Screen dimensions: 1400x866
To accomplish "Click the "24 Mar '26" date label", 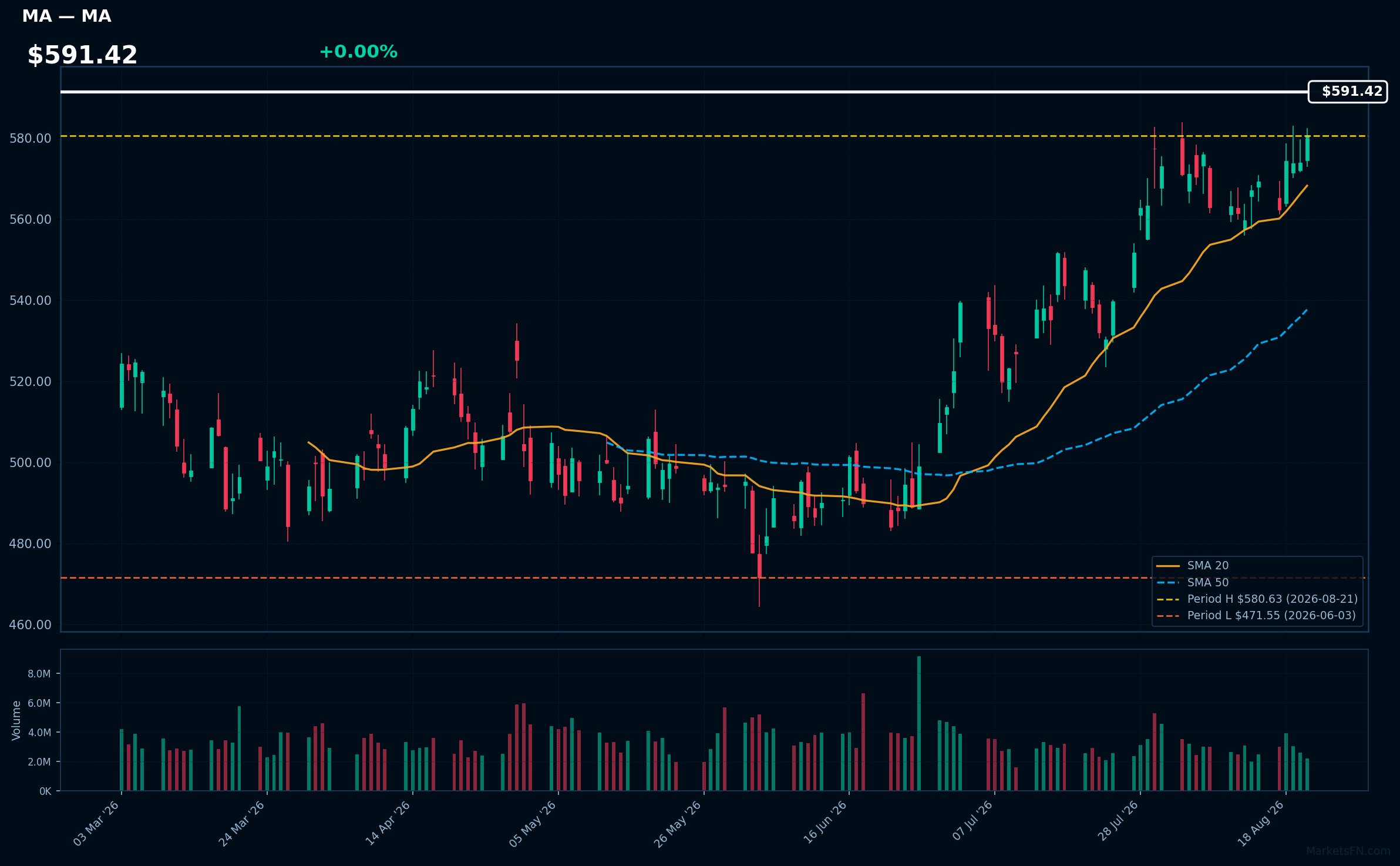I will point(242,823).
